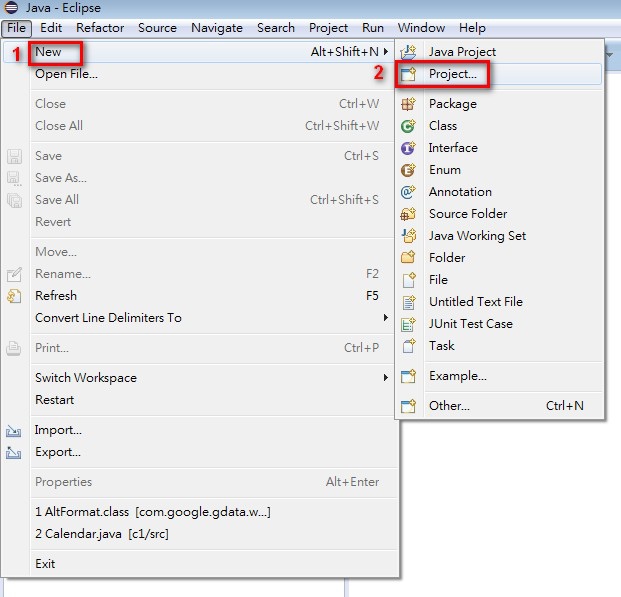Choose Exit from File menu
This screenshot has height=597, width=621.
tap(198, 564)
